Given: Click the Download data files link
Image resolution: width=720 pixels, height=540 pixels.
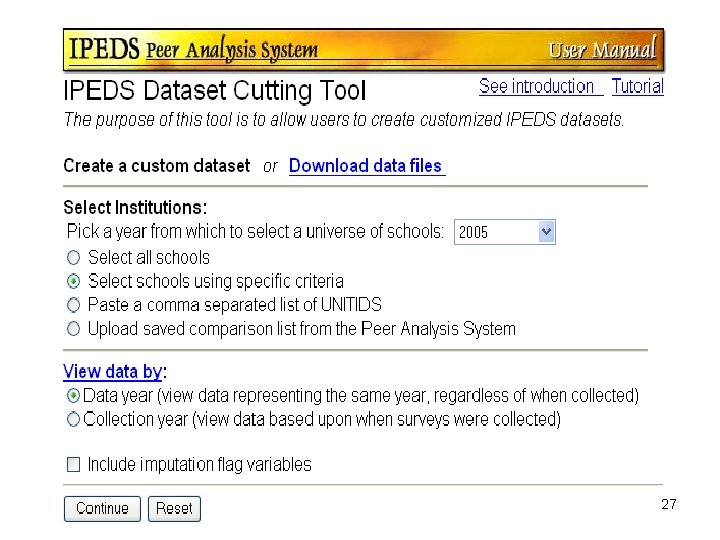Looking at the screenshot, I should coord(365,167).
